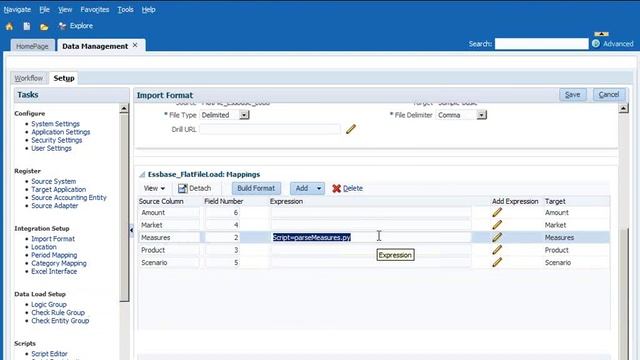Viewport: 640px width, 360px height.
Task: Click the Add button
Action: click(x=302, y=188)
